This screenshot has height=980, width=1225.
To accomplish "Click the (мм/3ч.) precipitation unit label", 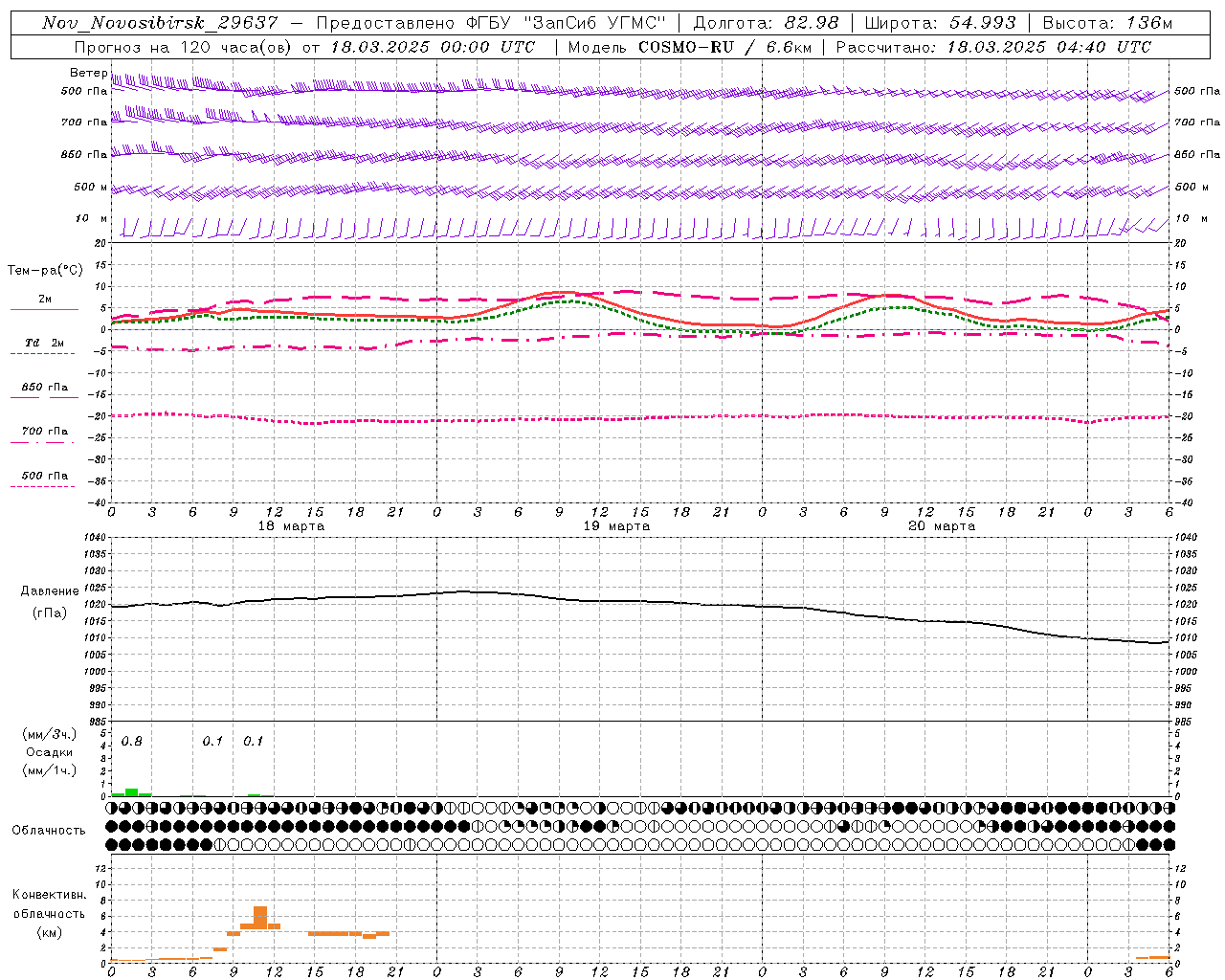I will coord(49,734).
